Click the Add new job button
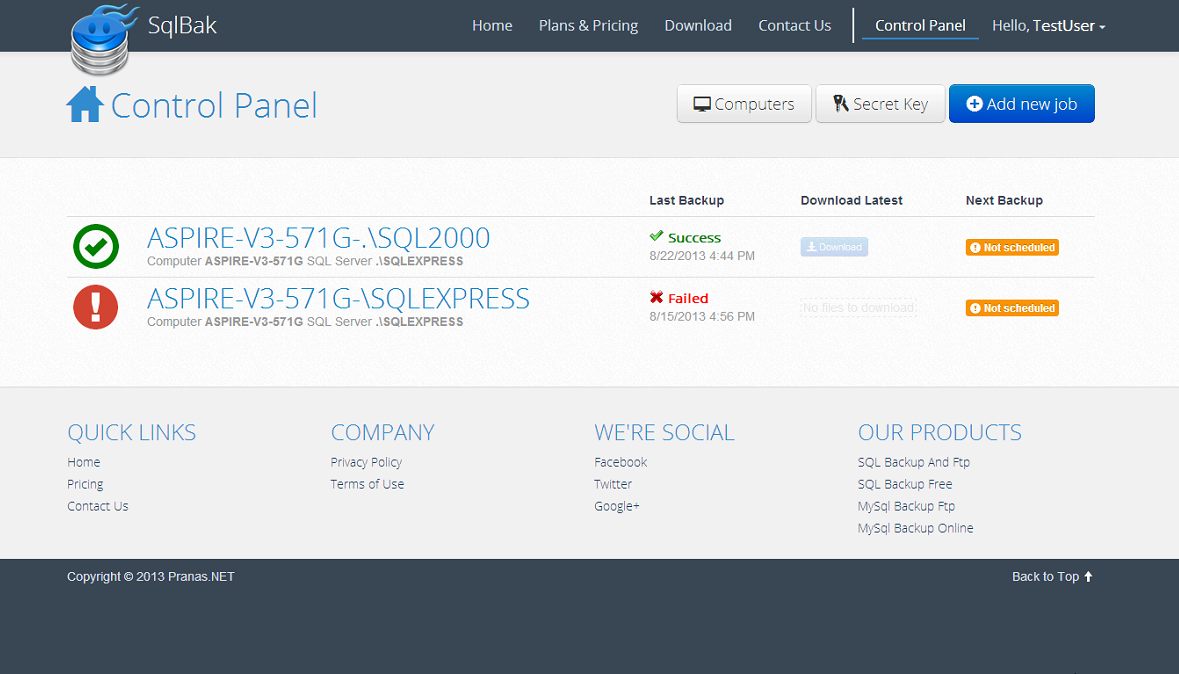 [x=1021, y=104]
